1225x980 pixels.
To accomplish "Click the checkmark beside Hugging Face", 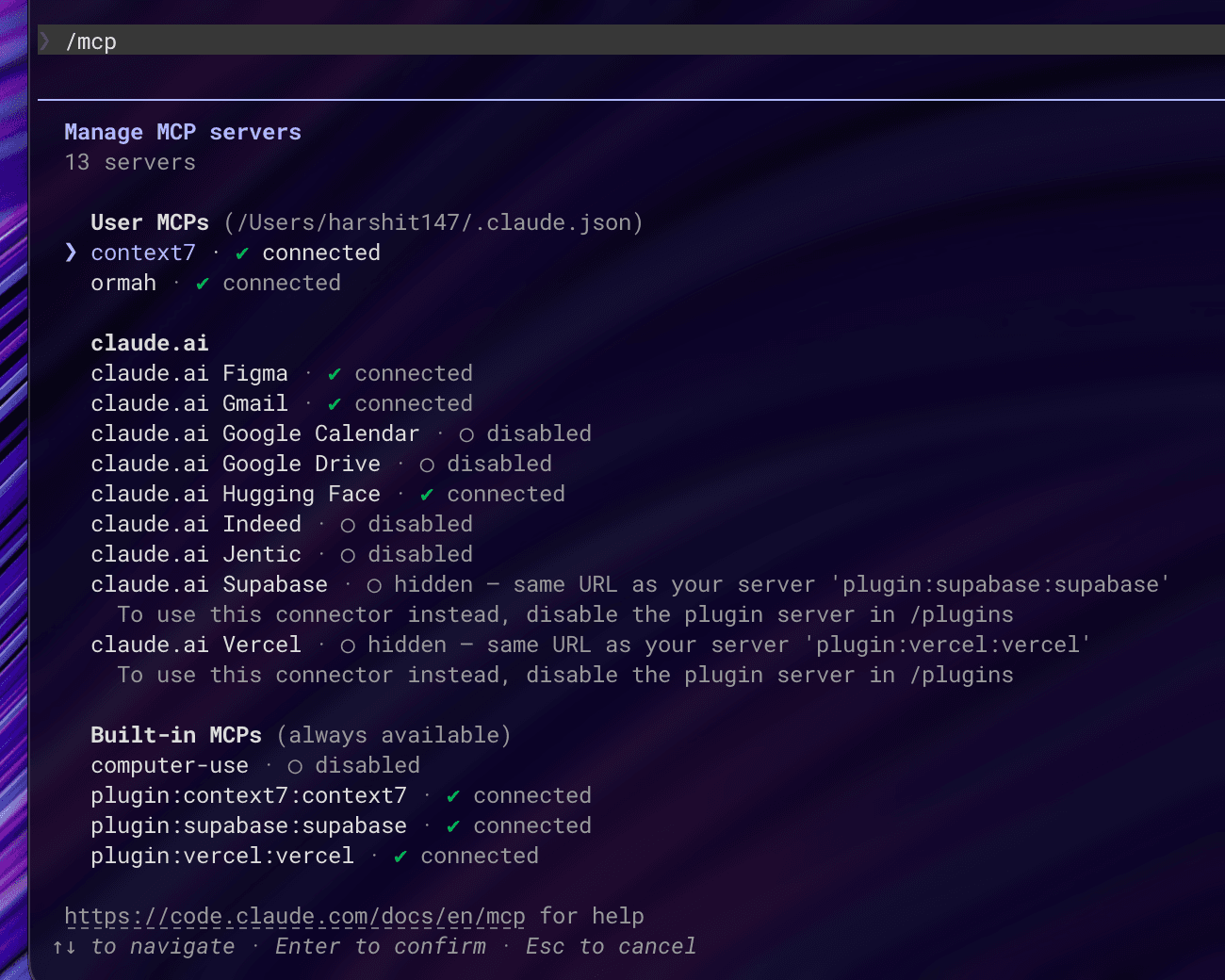I will [x=427, y=494].
